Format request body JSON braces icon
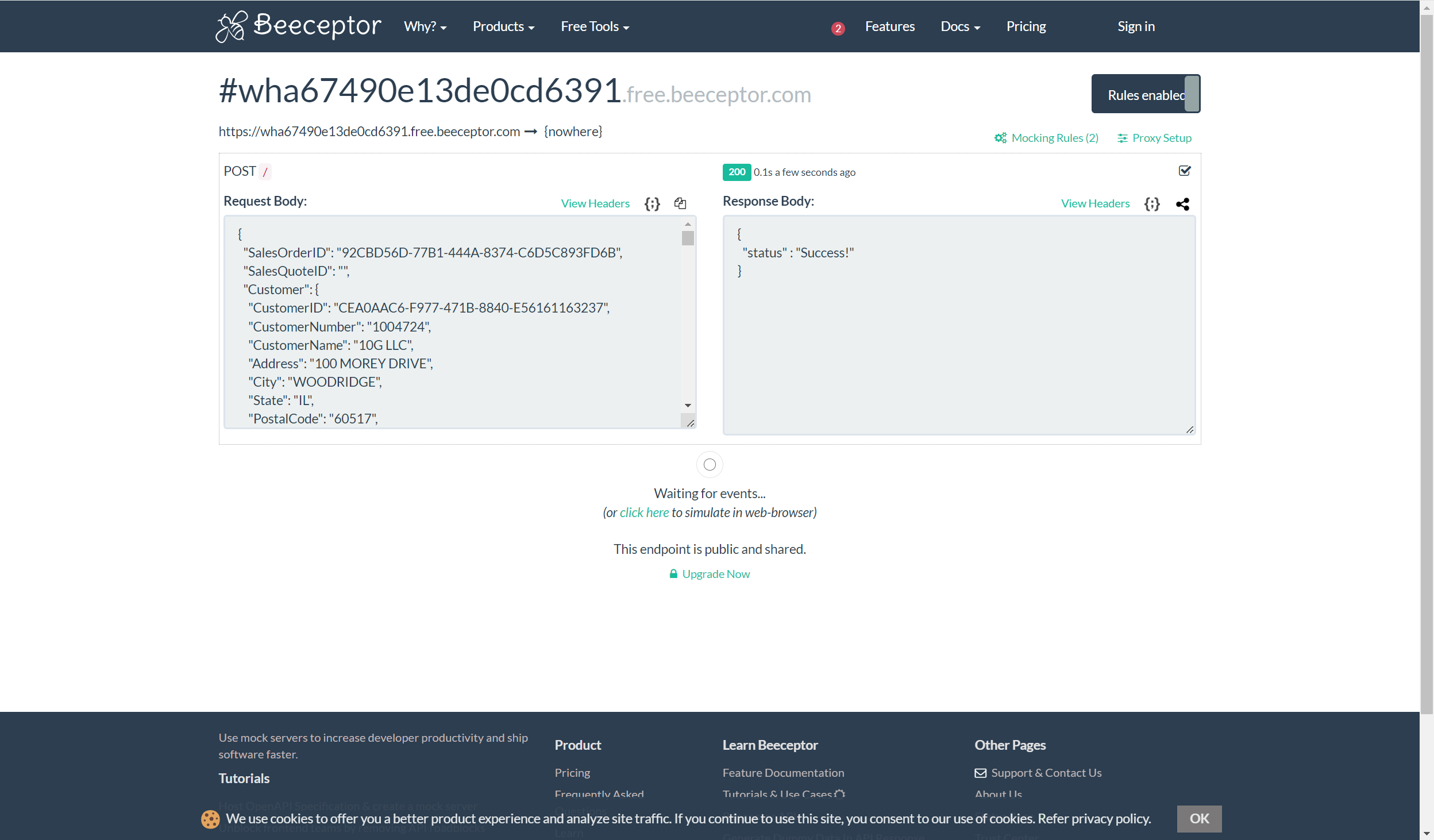Screen dimensions: 1434x840 pos(652,203)
